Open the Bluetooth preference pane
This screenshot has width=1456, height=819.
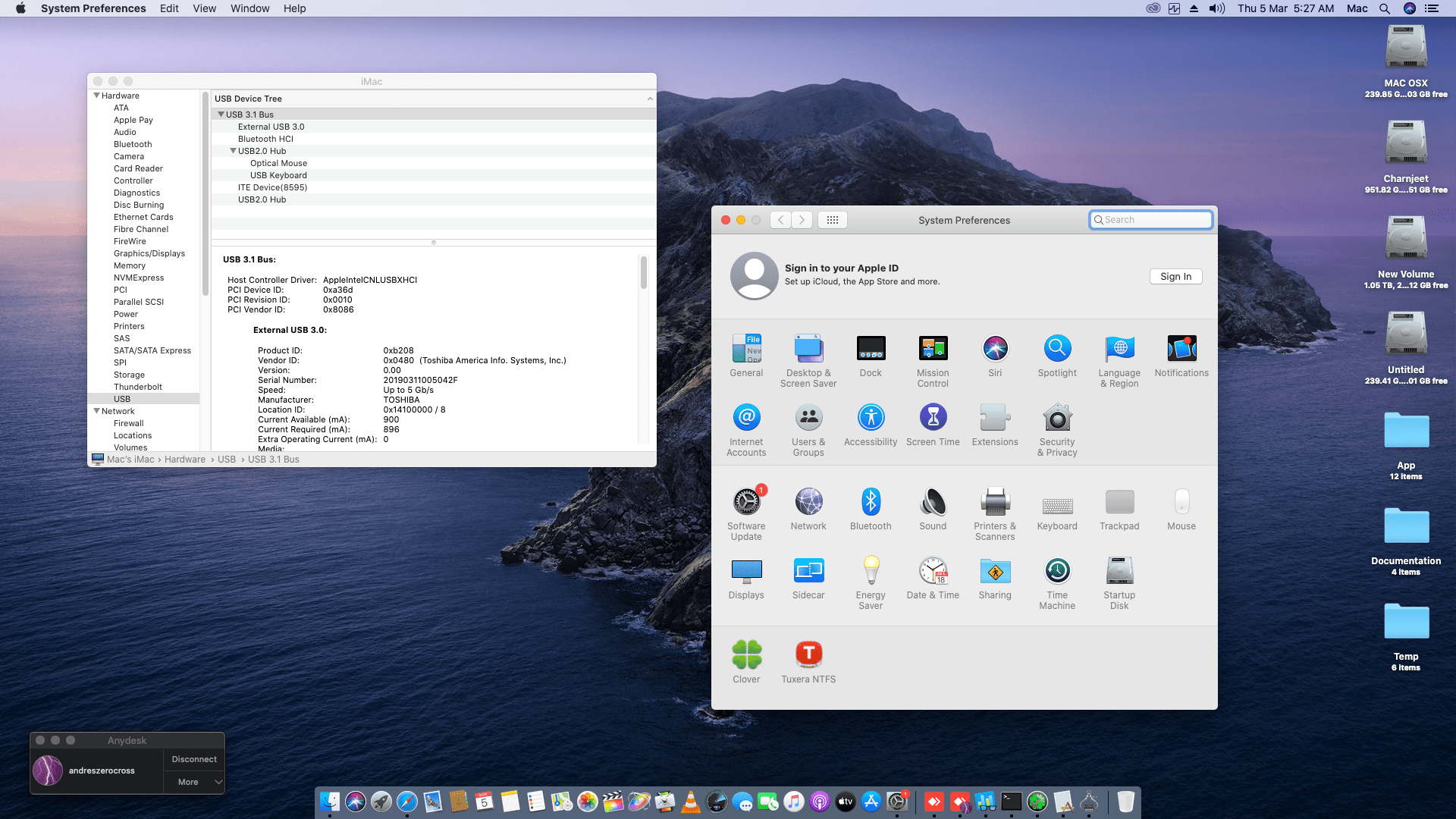coord(871,502)
